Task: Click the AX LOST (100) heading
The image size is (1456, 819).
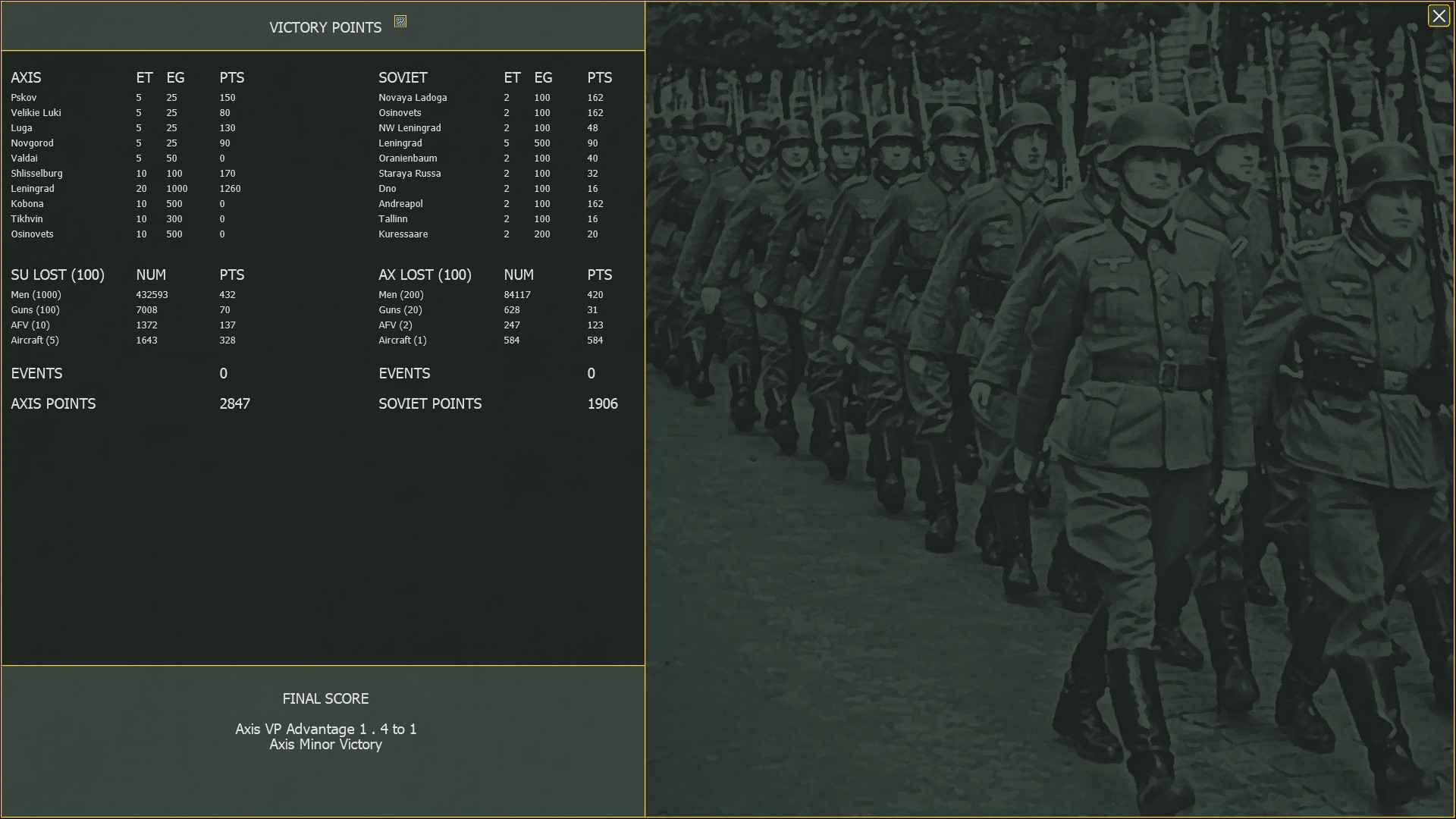Action: pos(425,275)
